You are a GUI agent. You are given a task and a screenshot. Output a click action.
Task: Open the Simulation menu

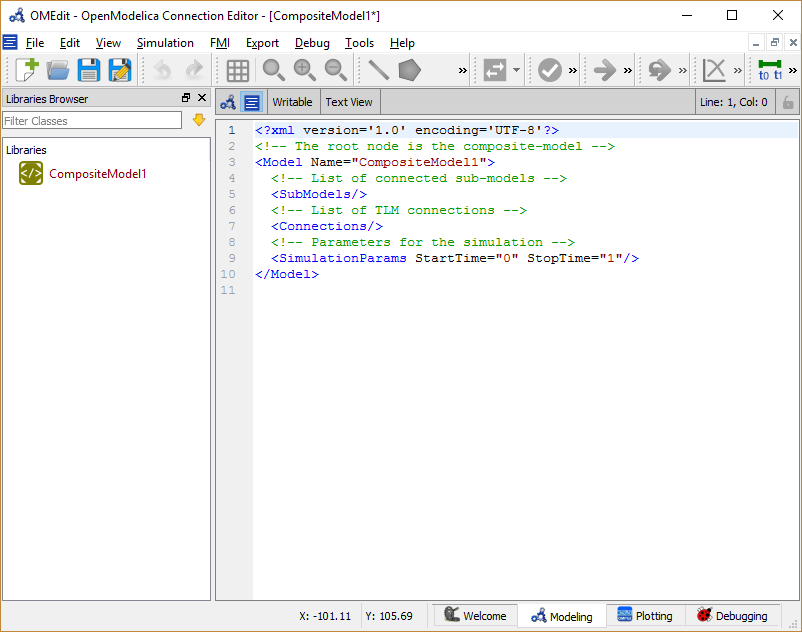pos(165,43)
